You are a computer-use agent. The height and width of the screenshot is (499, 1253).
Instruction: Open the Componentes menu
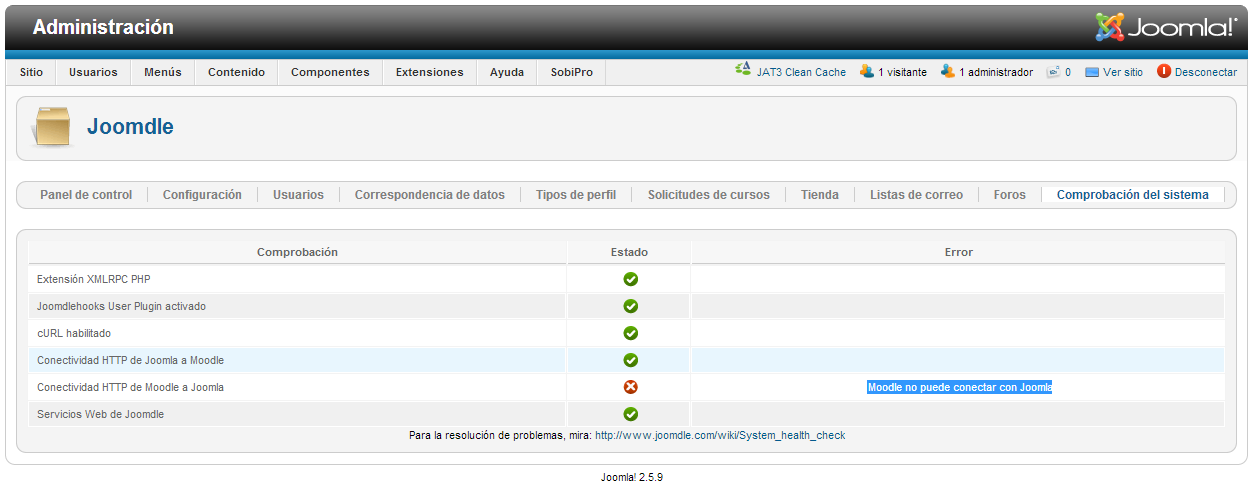(330, 72)
